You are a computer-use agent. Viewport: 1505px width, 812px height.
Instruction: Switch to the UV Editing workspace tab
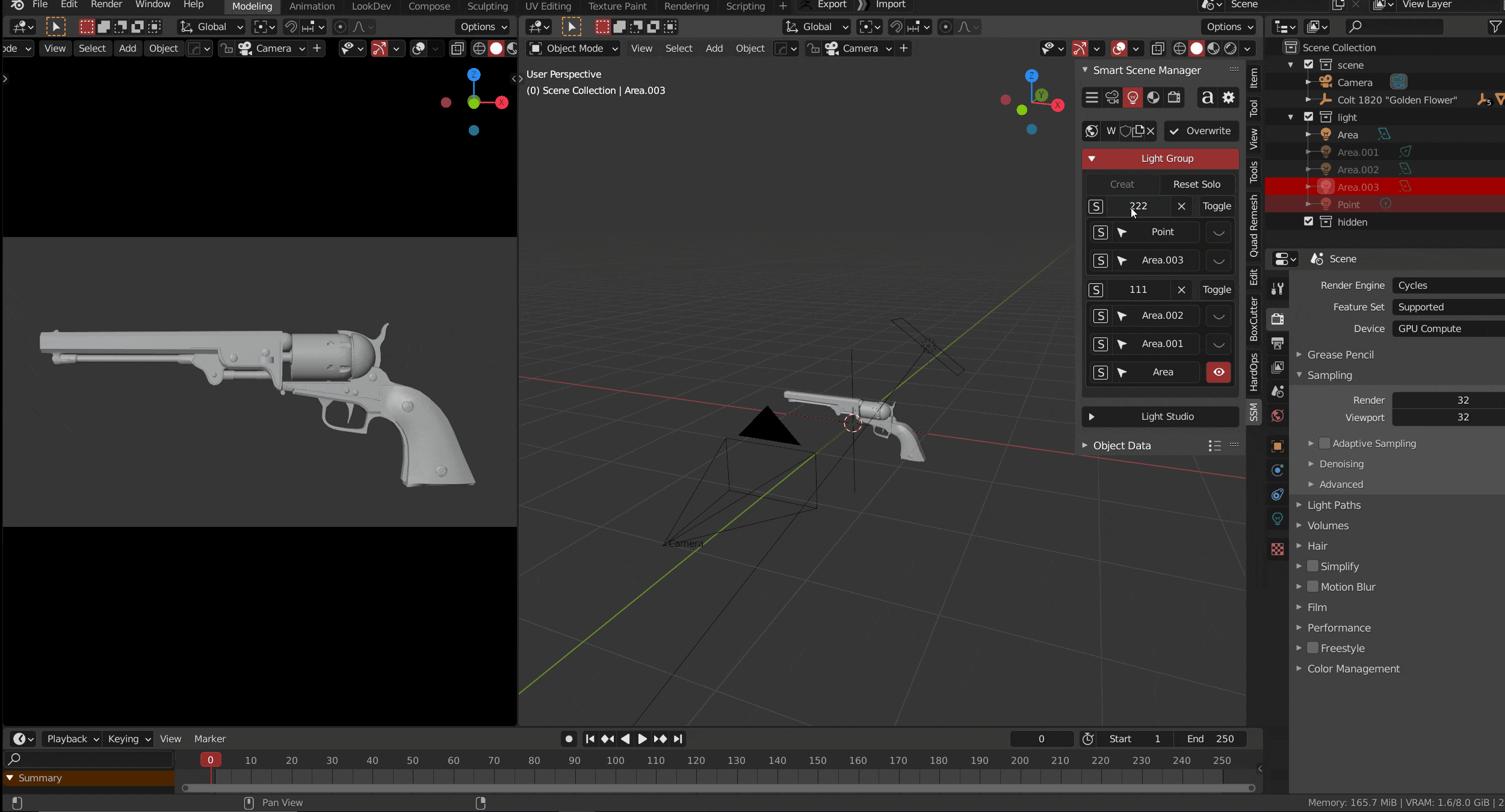click(548, 6)
